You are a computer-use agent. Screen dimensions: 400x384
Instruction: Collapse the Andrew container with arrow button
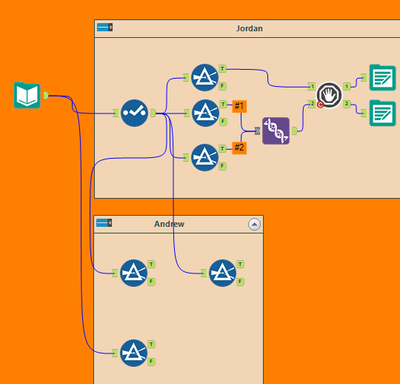click(254, 224)
